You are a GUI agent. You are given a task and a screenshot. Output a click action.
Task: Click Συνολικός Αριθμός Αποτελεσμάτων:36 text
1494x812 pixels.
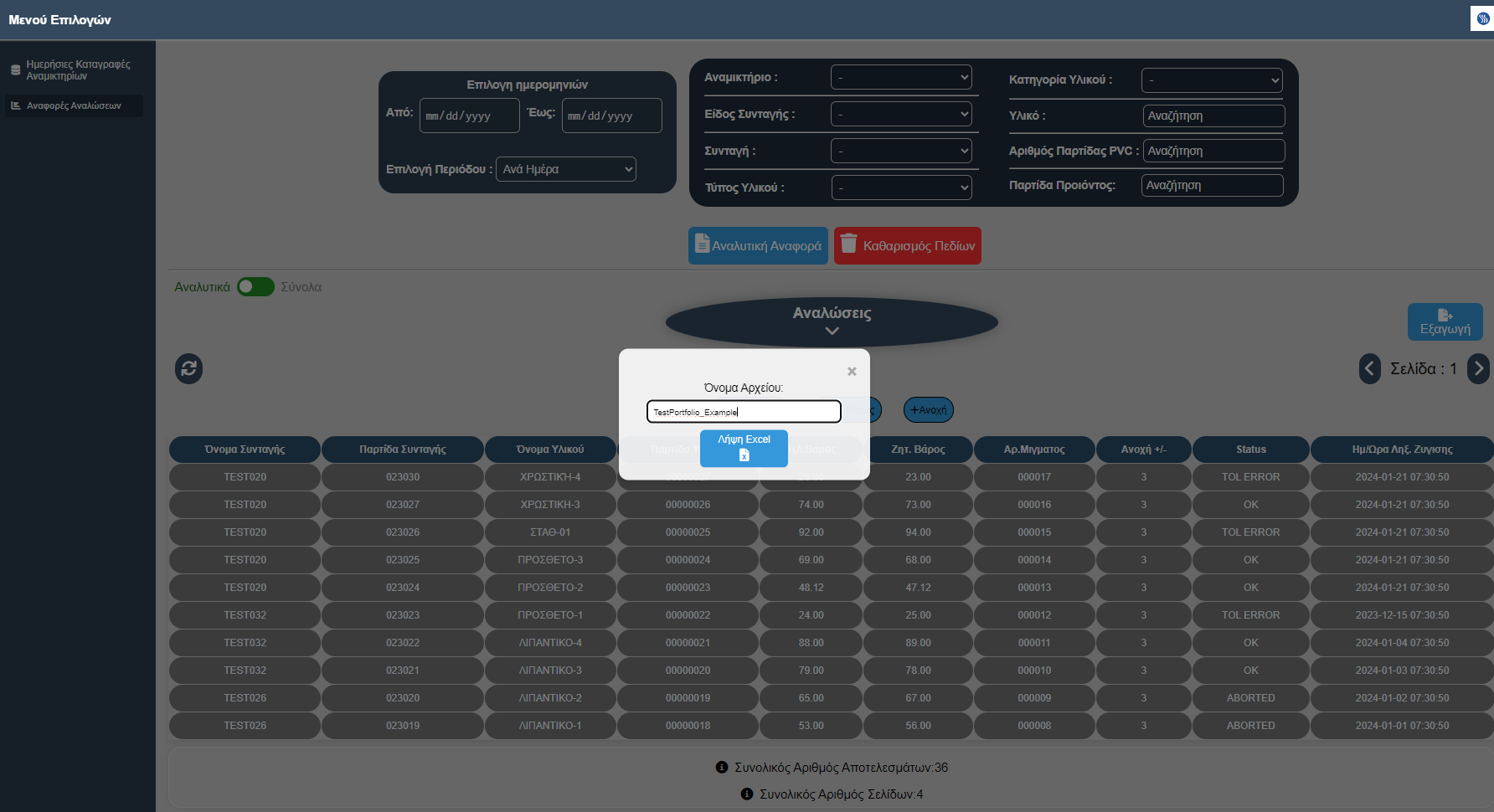pyautogui.click(x=841, y=768)
